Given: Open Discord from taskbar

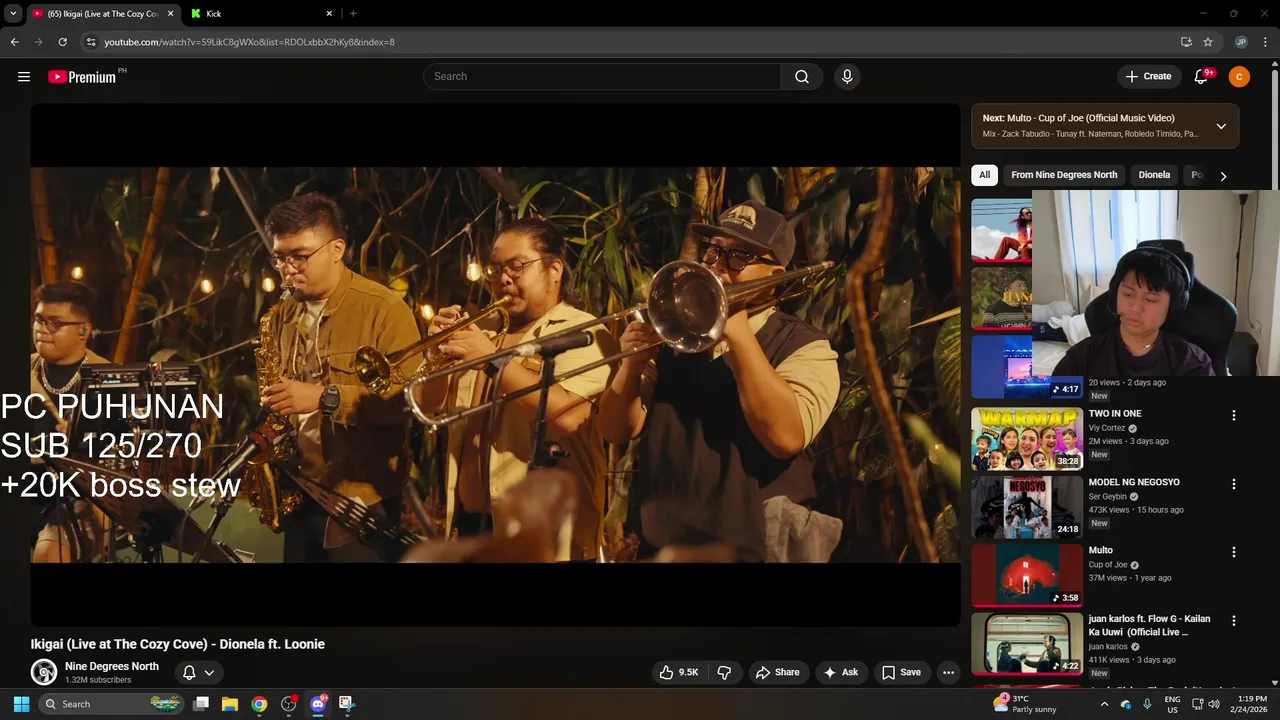Looking at the screenshot, I should pyautogui.click(x=318, y=704).
